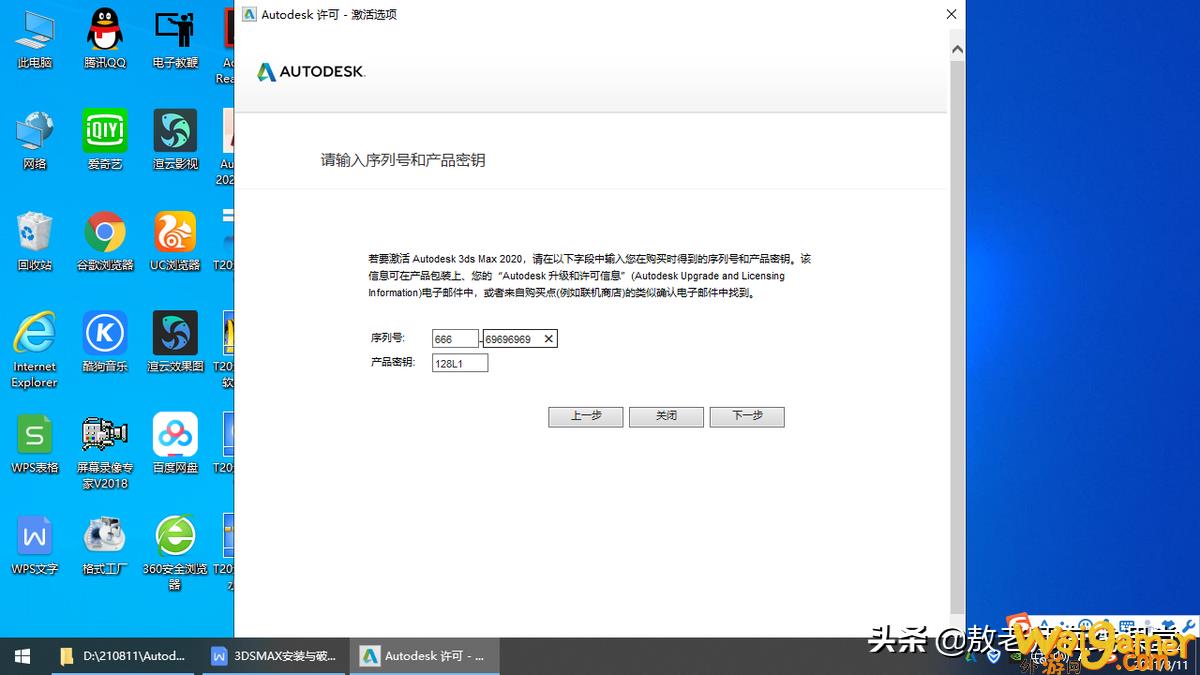Click the dialog scrollbar up arrow
This screenshot has height=675, width=1200.
coord(957,49)
